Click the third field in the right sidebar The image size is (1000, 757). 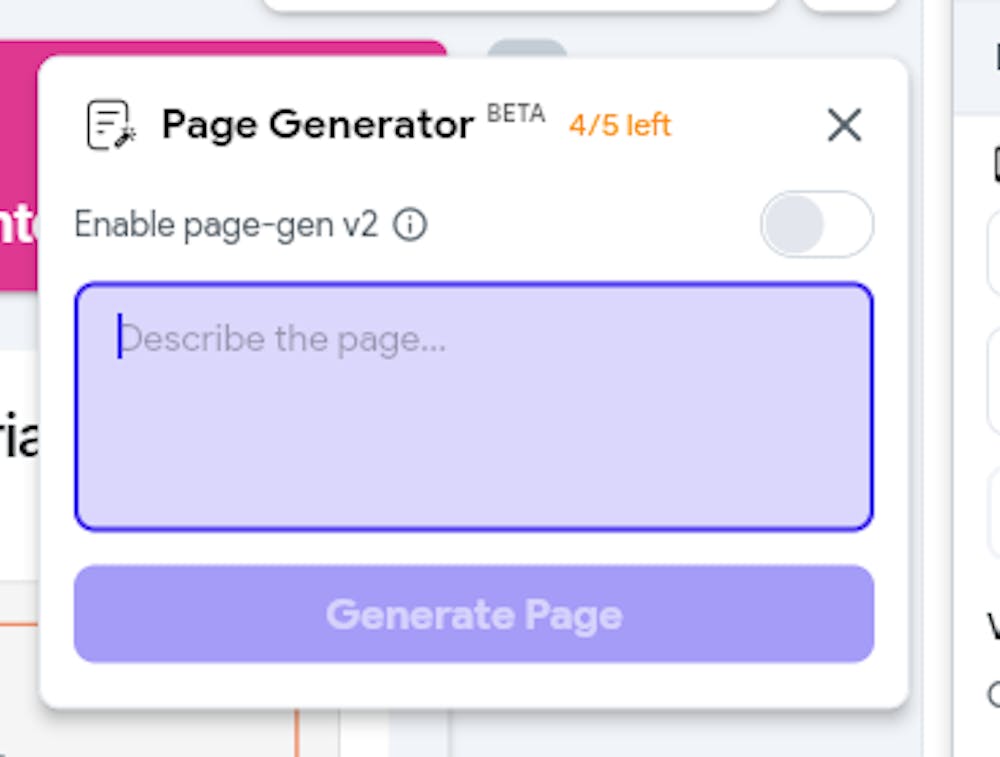tap(994, 512)
